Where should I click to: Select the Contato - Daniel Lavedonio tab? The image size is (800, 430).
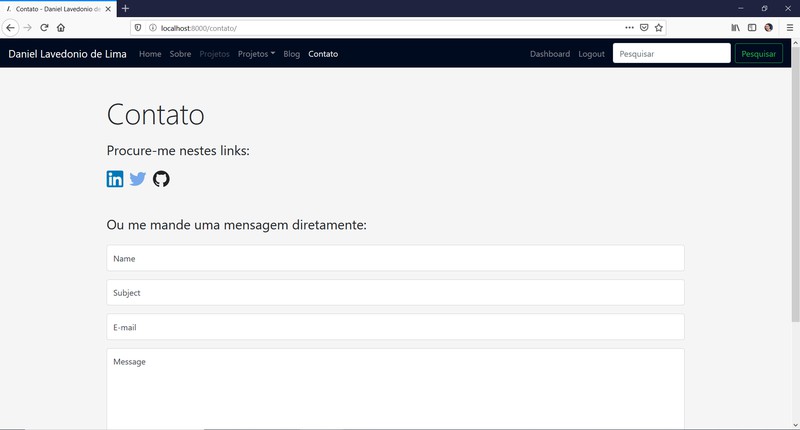click(58, 9)
